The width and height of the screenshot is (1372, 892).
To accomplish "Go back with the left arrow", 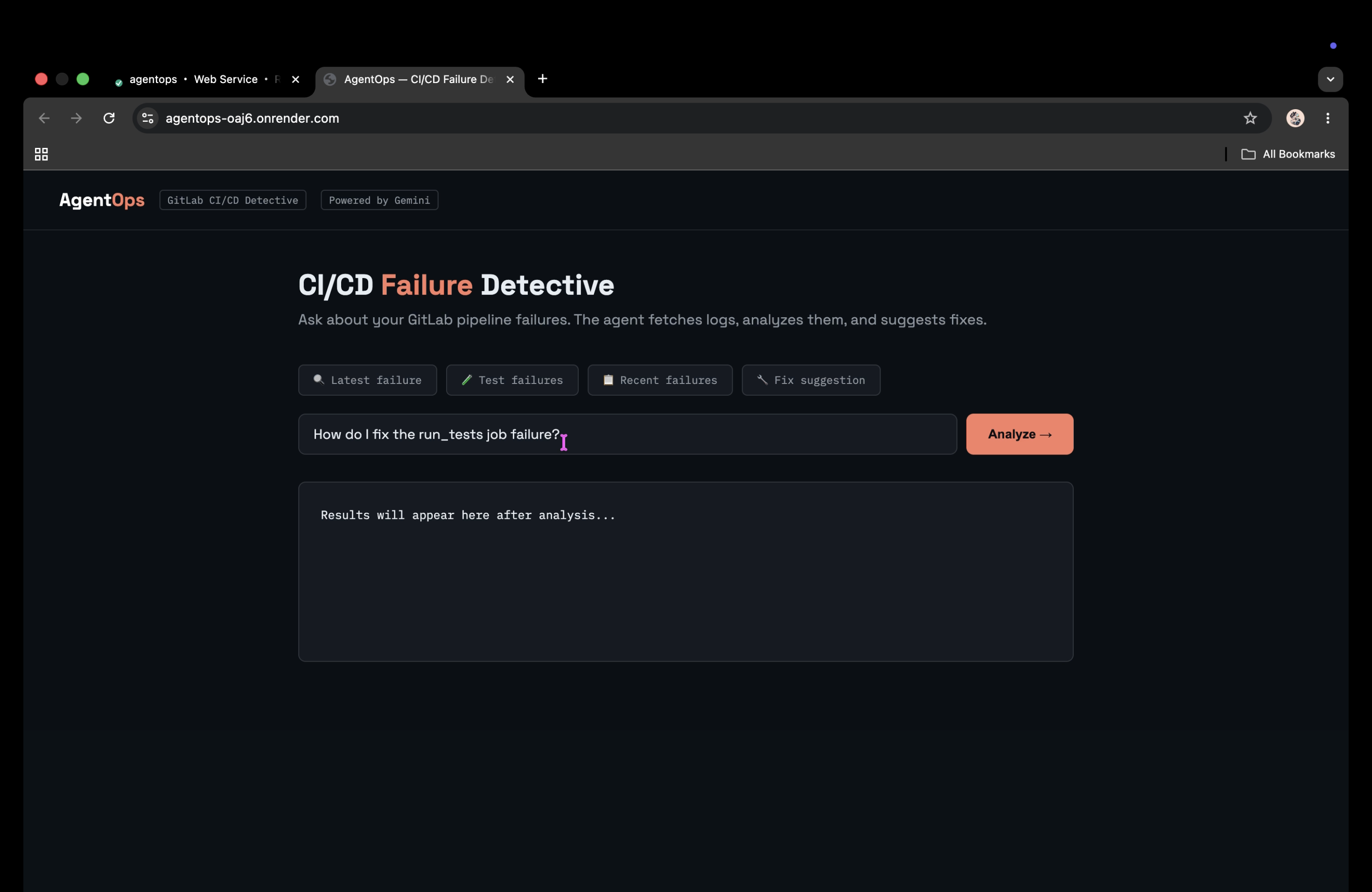I will coord(44,118).
